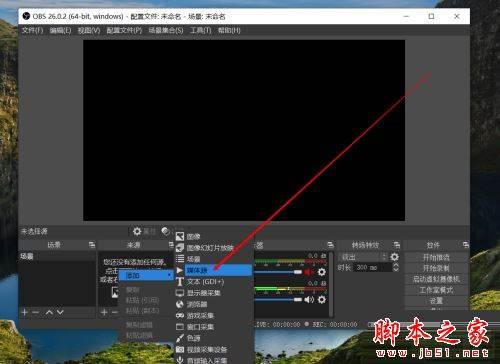Pop out the audio mixer dock panel

(330, 245)
